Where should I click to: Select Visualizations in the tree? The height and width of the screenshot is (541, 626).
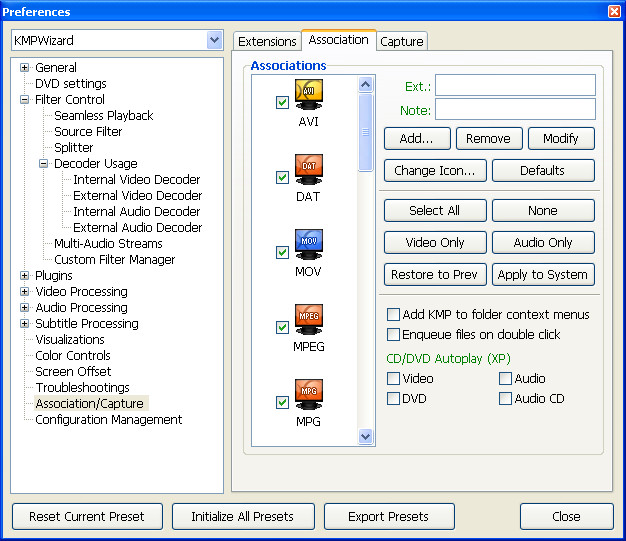[x=70, y=339]
